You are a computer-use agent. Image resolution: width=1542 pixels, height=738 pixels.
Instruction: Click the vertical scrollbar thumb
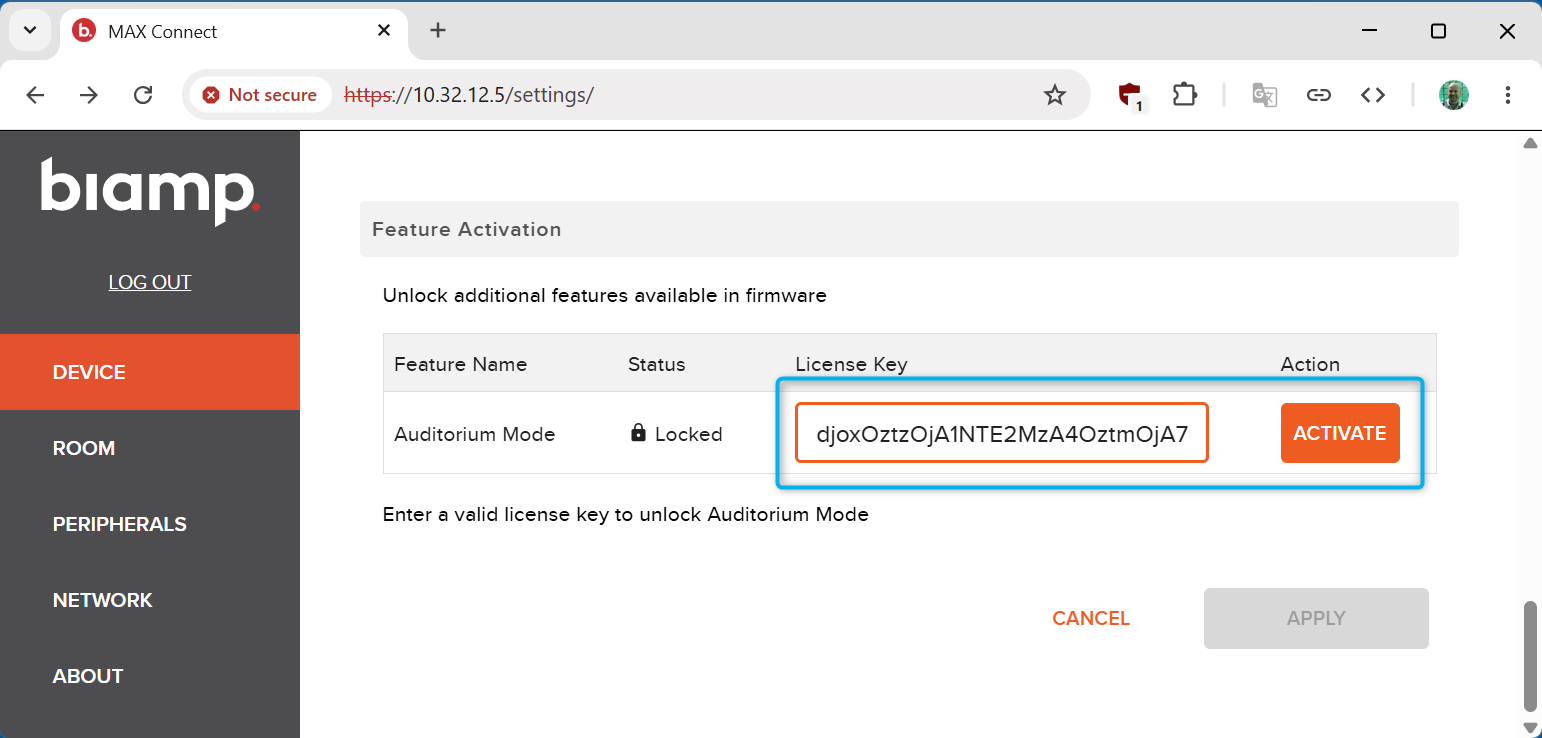(1530, 655)
